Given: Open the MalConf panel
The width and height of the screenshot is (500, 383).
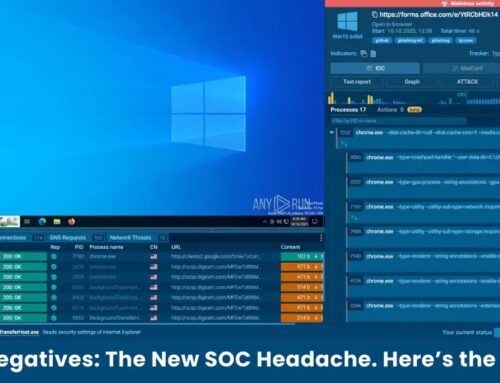Looking at the screenshot, I should (461, 68).
